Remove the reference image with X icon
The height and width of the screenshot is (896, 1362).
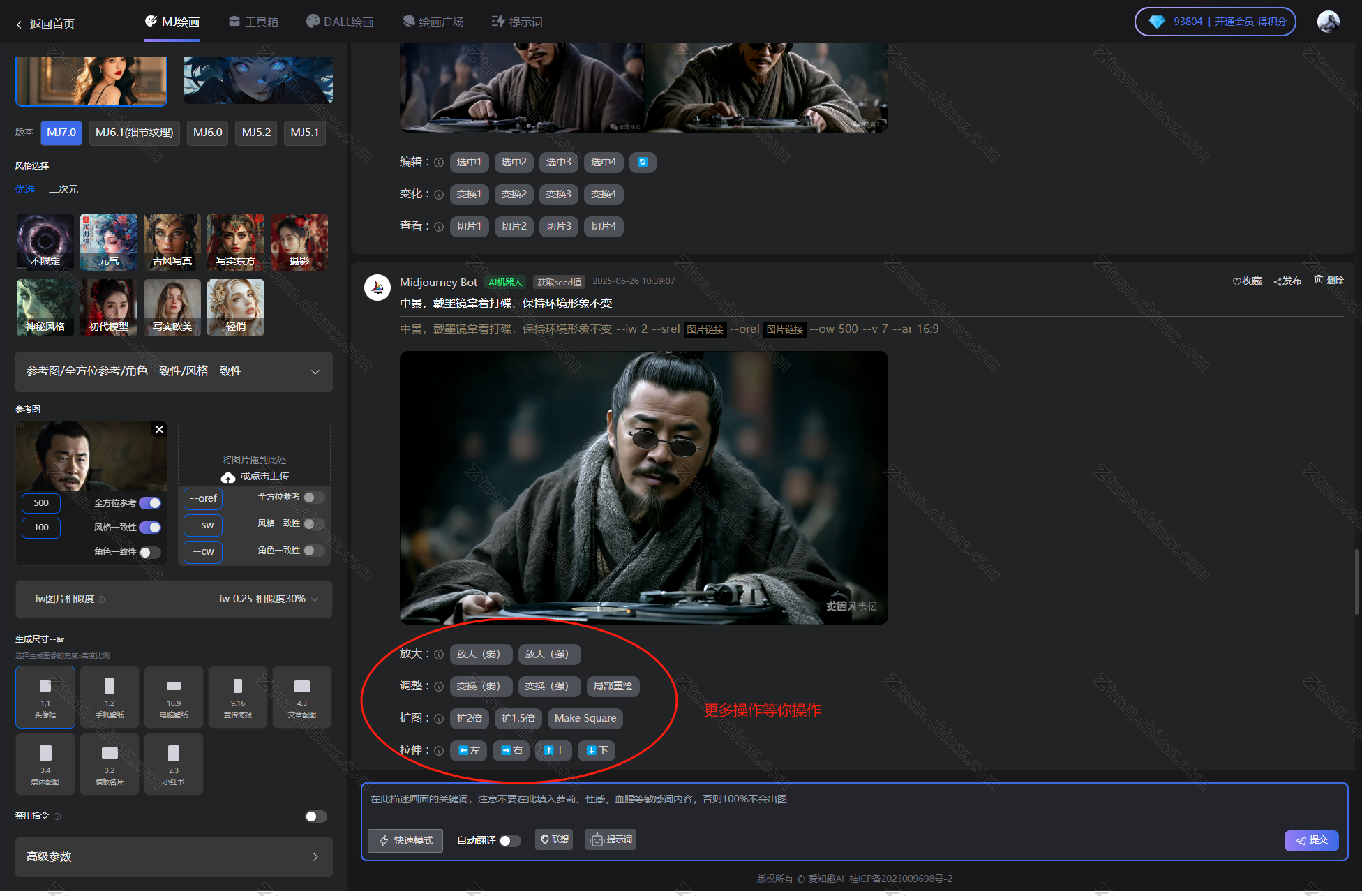click(159, 429)
